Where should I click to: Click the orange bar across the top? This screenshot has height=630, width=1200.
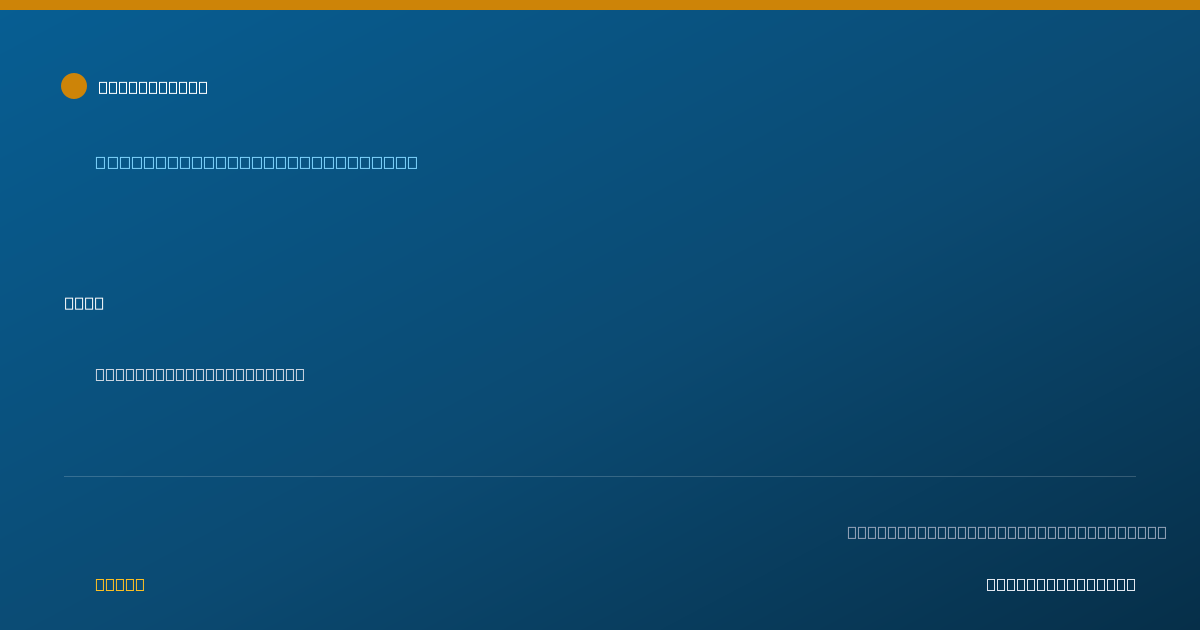pos(600,5)
